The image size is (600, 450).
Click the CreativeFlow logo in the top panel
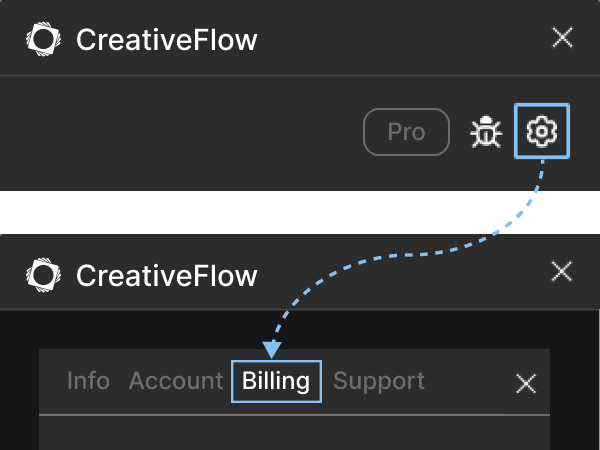pyautogui.click(x=45, y=39)
